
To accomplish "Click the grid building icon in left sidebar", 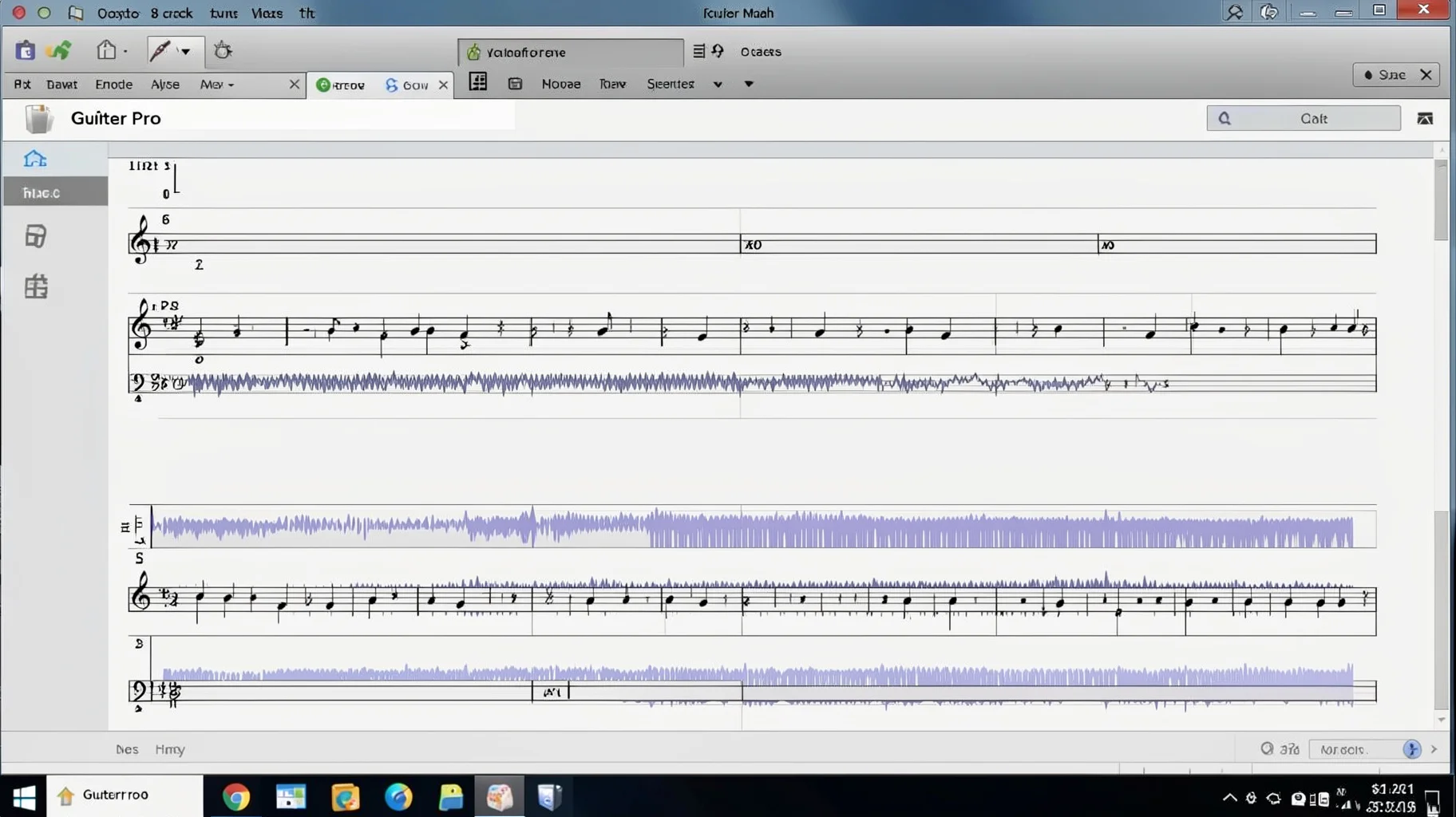I will pyautogui.click(x=35, y=286).
